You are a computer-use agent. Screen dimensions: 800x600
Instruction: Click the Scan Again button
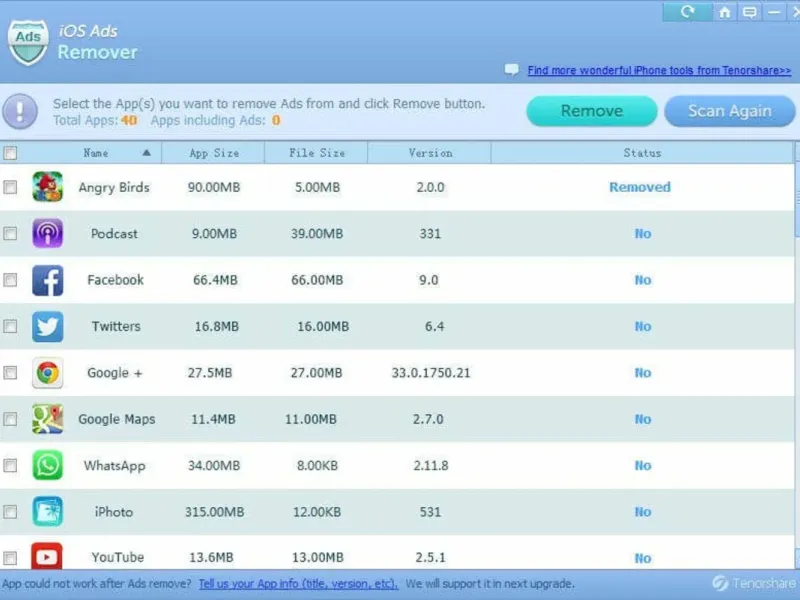pos(730,111)
